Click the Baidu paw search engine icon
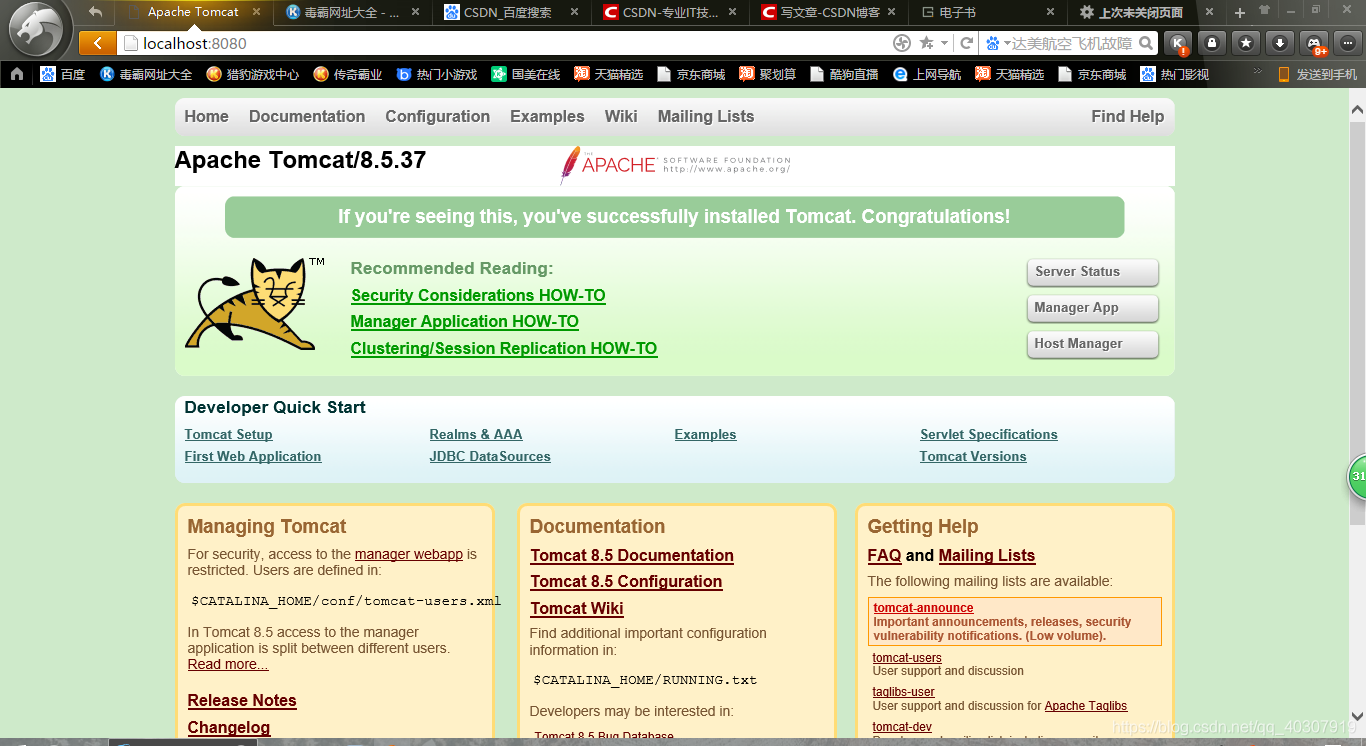Image resolution: width=1366 pixels, height=746 pixels. [993, 43]
